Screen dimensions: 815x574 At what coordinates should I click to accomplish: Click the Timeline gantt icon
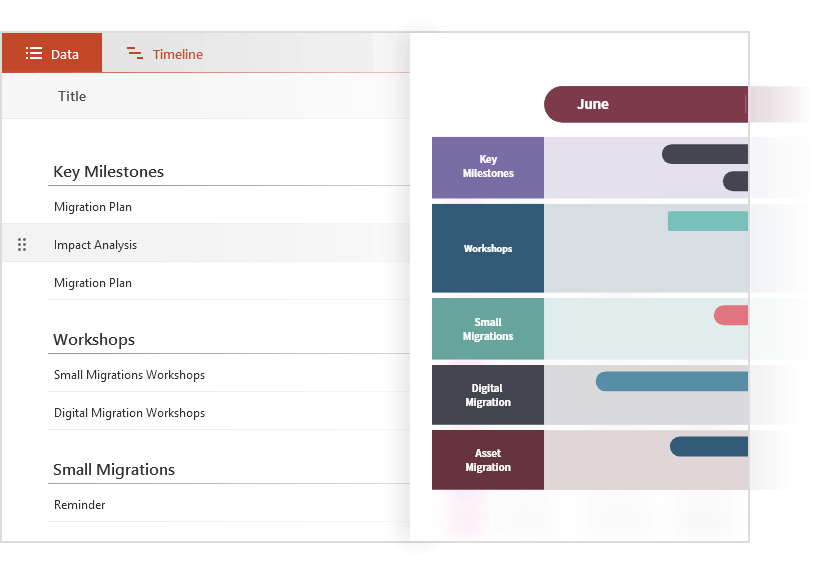(135, 54)
